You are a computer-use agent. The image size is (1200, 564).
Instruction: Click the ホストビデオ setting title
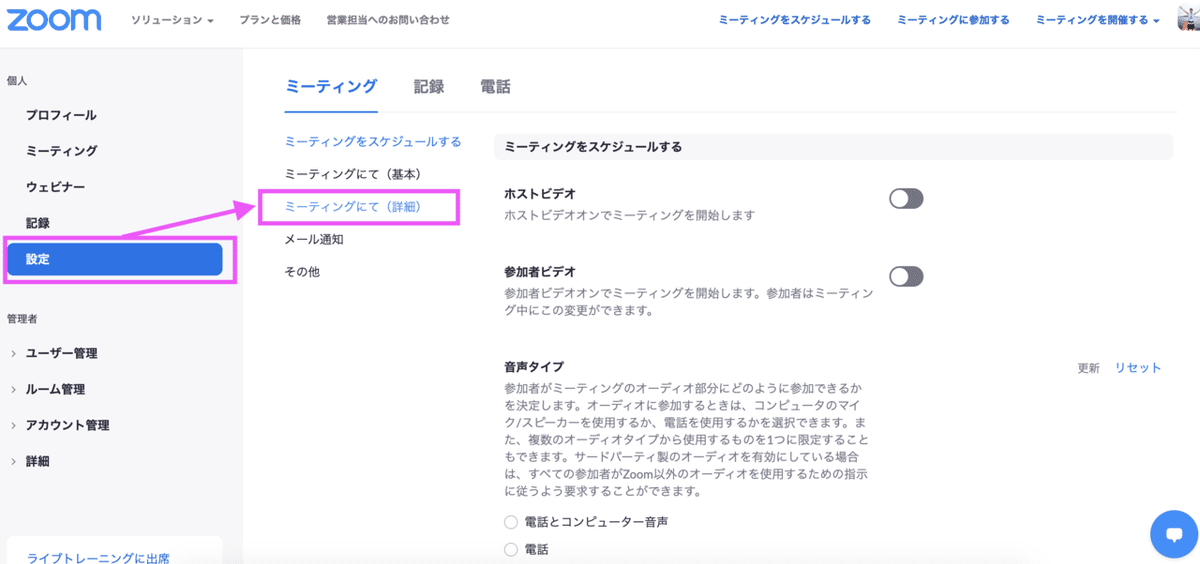[540, 194]
